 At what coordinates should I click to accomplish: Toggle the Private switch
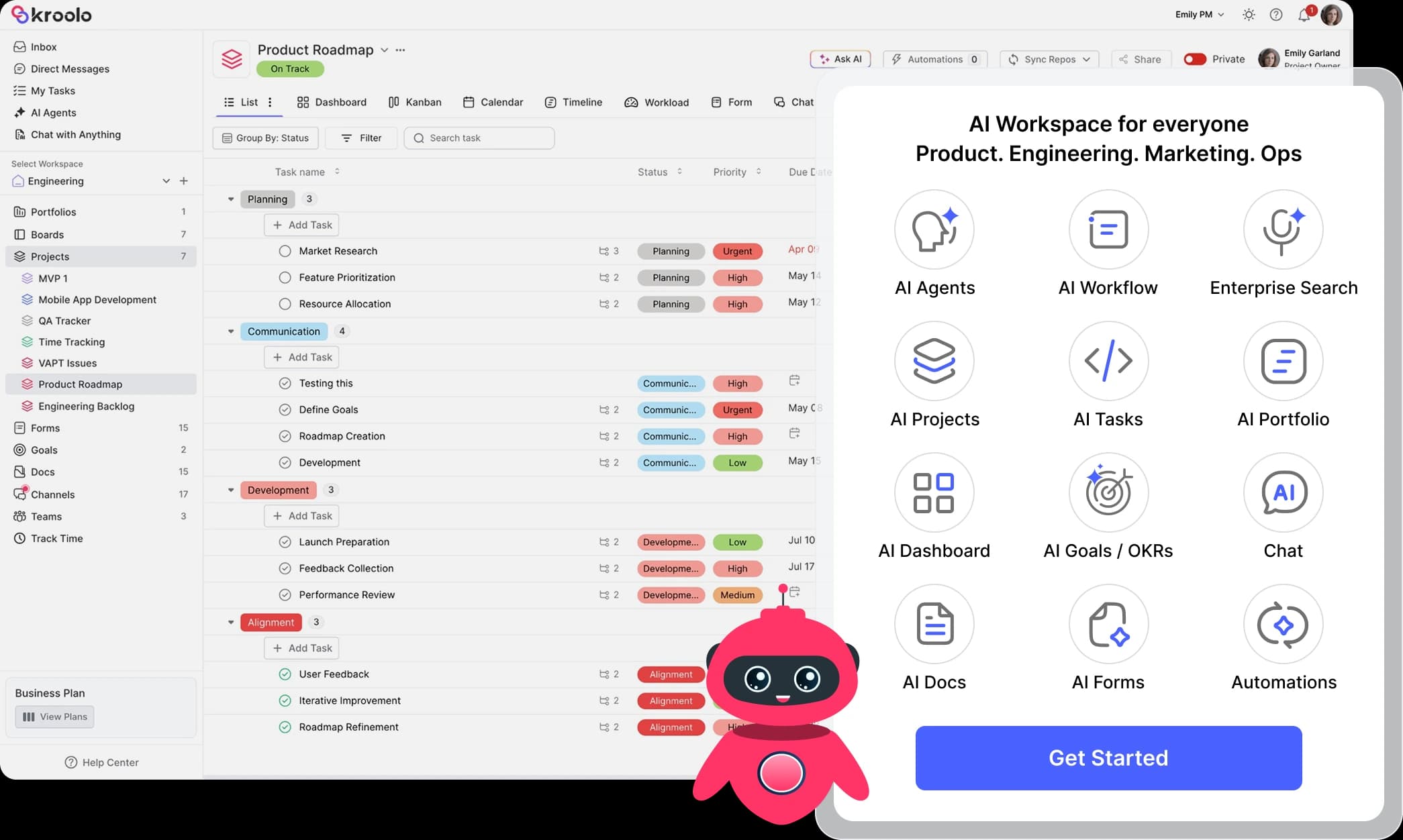[x=1195, y=59]
